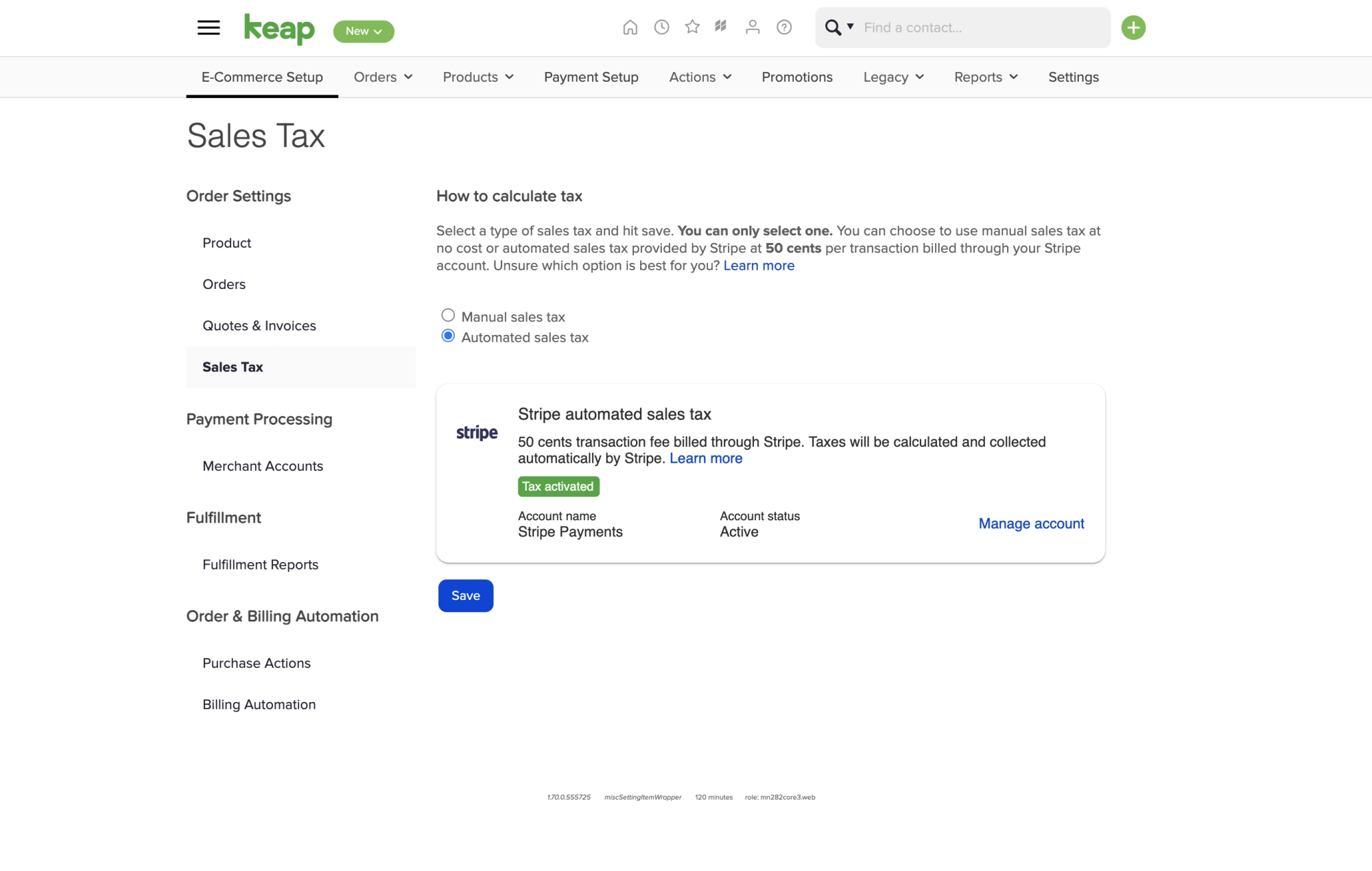Expand the Orders menu dropdown
This screenshot has height=871, width=1372.
coord(383,77)
